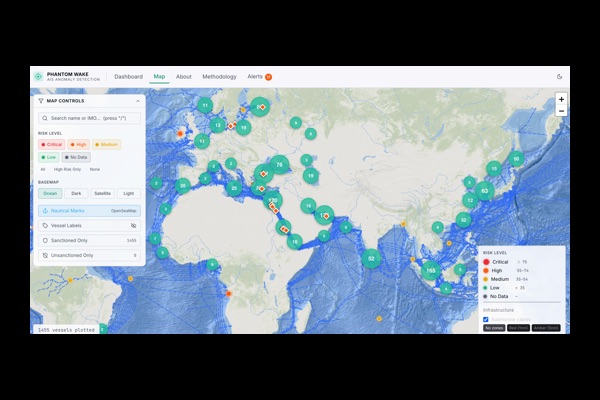Viewport: 600px width, 400px height.
Task: Click the Phantom Wake logo icon
Action: click(38, 76)
